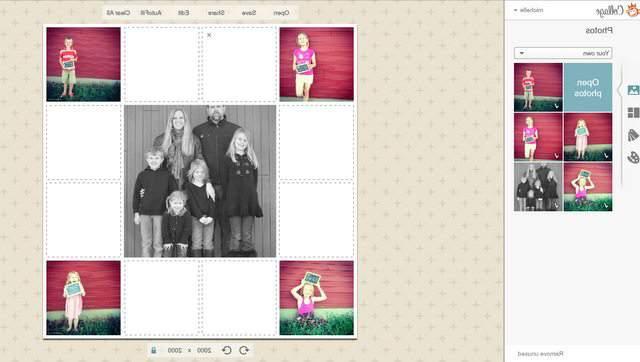Select the black-and-white family photo thumbnail
The height and width of the screenshot is (362, 640).
[538, 187]
